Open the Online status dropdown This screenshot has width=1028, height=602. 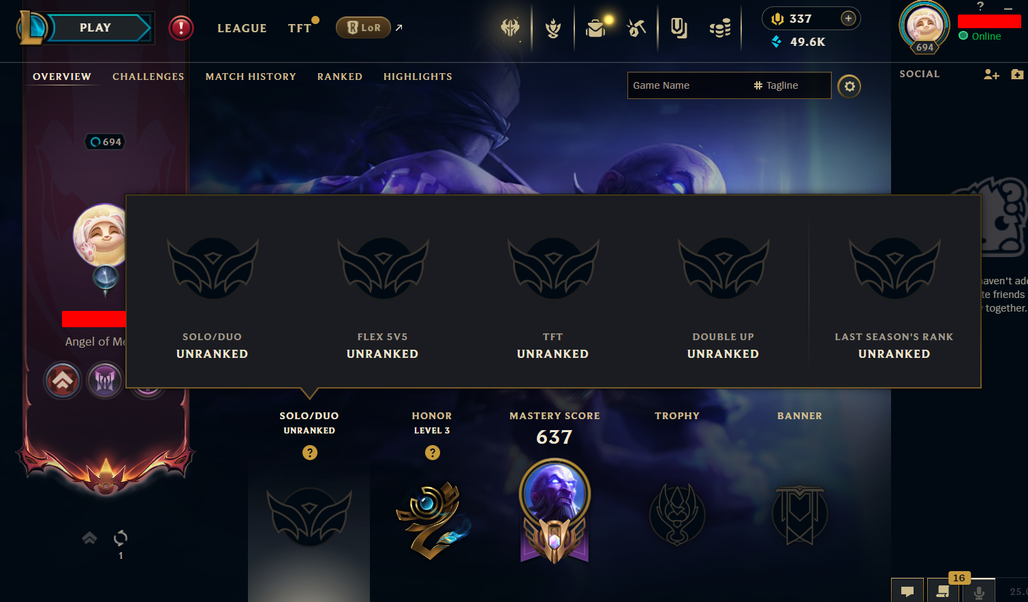pyautogui.click(x=980, y=36)
